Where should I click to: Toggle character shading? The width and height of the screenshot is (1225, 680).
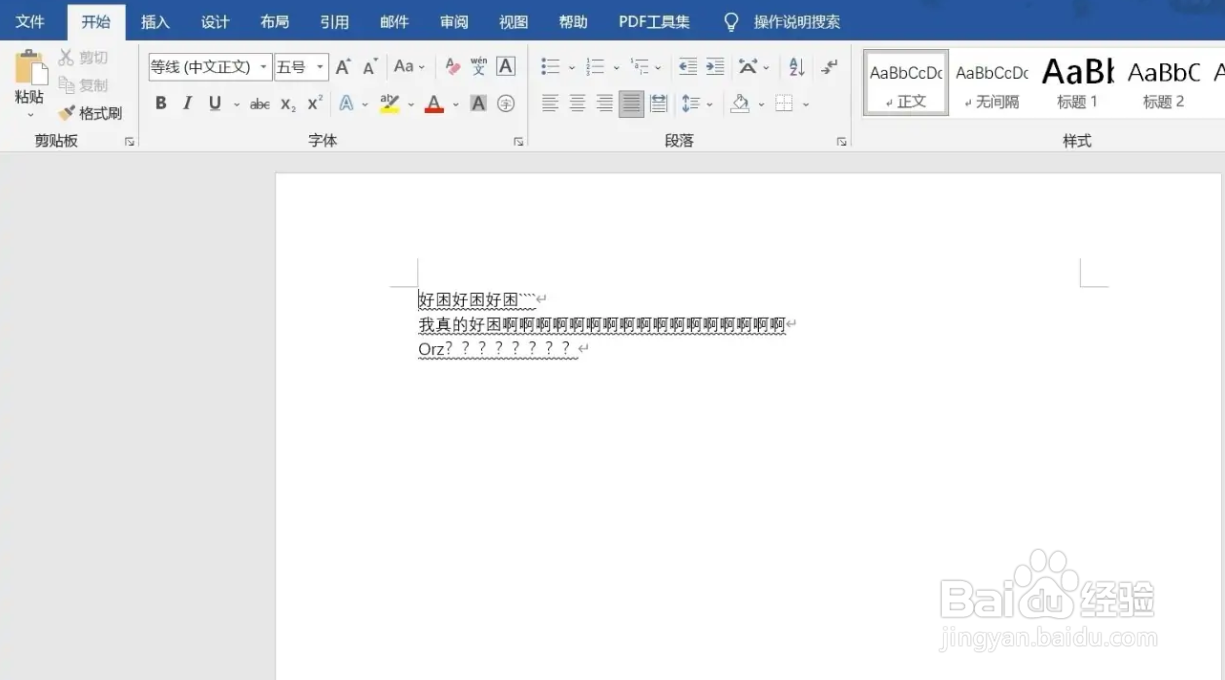pos(479,103)
